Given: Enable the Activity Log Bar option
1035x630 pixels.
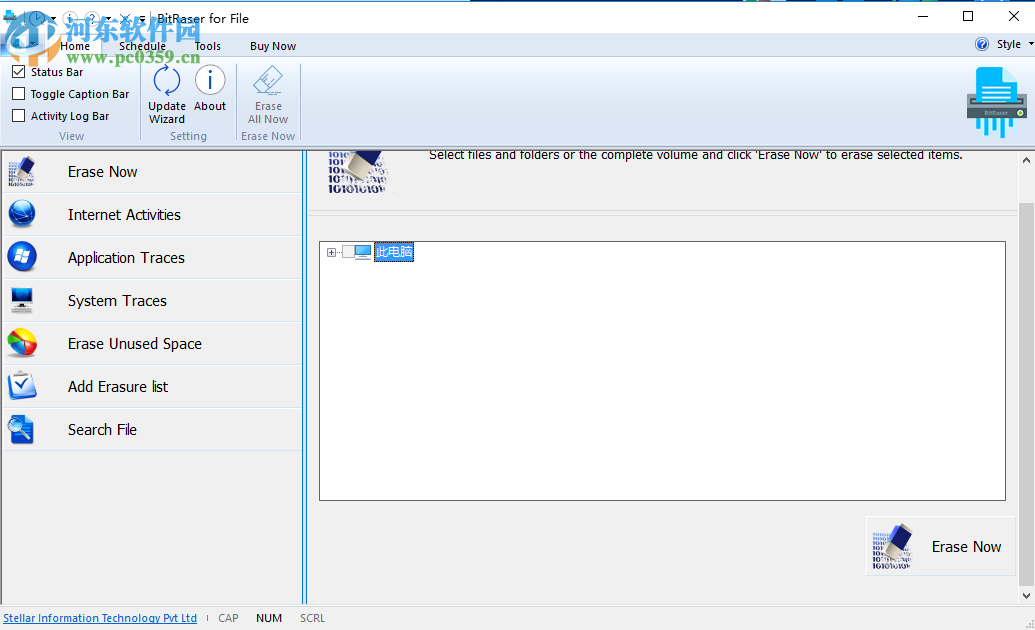Looking at the screenshot, I should click(17, 115).
